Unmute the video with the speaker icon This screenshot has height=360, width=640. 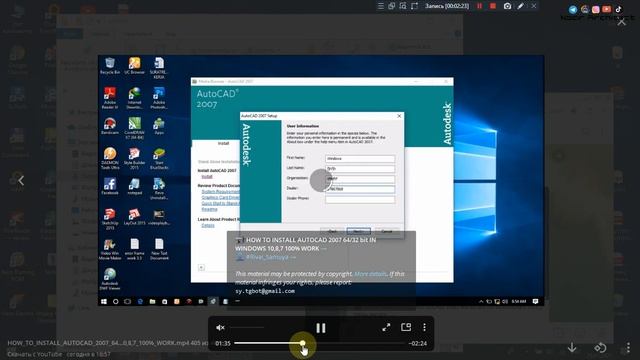(x=220, y=327)
